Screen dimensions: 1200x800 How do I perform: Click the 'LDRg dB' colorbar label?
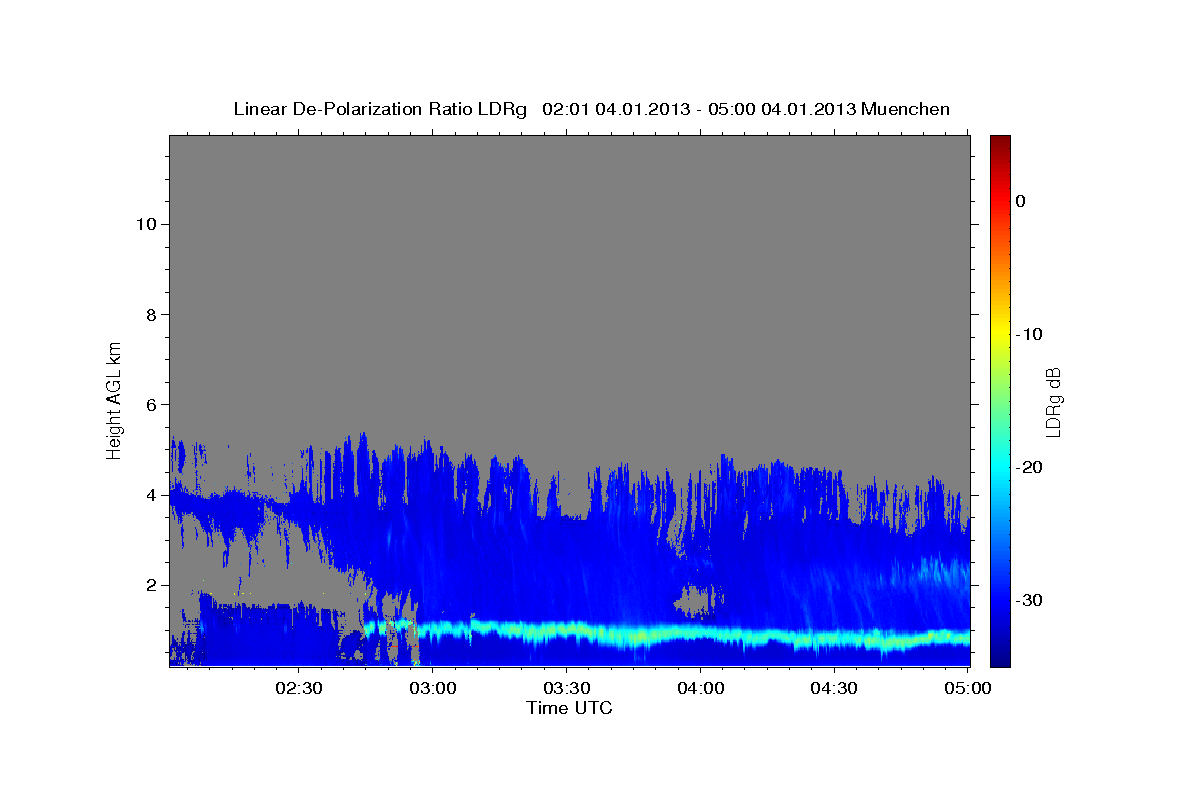point(1053,401)
